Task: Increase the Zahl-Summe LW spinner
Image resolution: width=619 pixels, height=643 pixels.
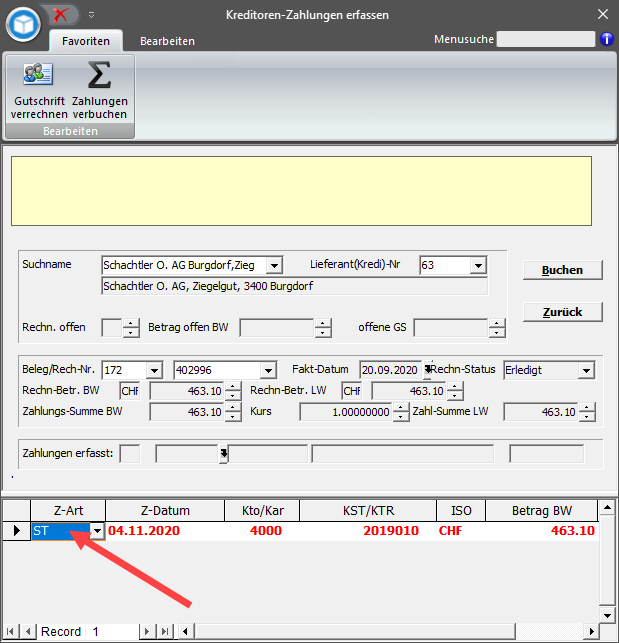Action: [587, 408]
